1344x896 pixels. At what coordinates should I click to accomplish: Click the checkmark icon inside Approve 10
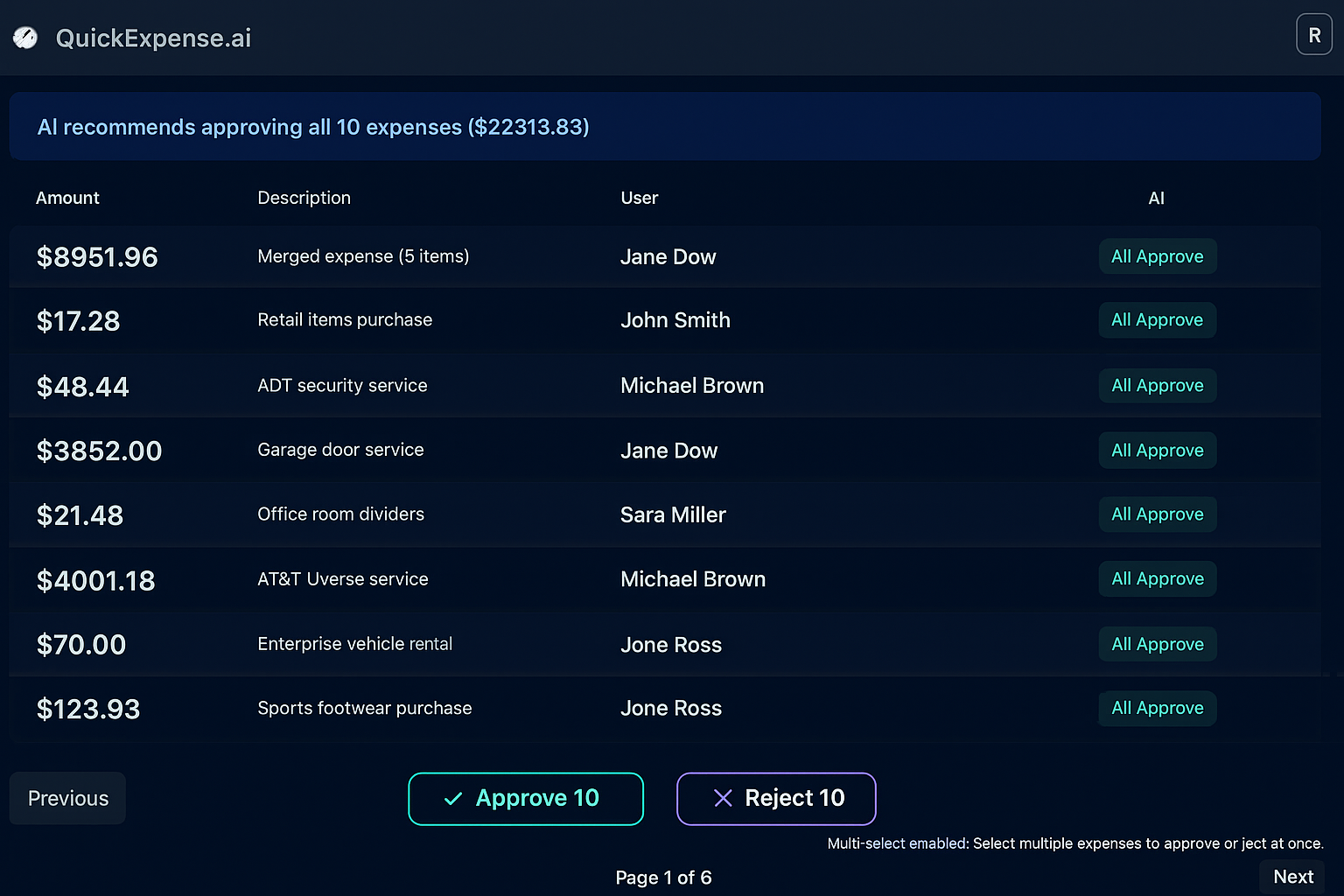(453, 798)
